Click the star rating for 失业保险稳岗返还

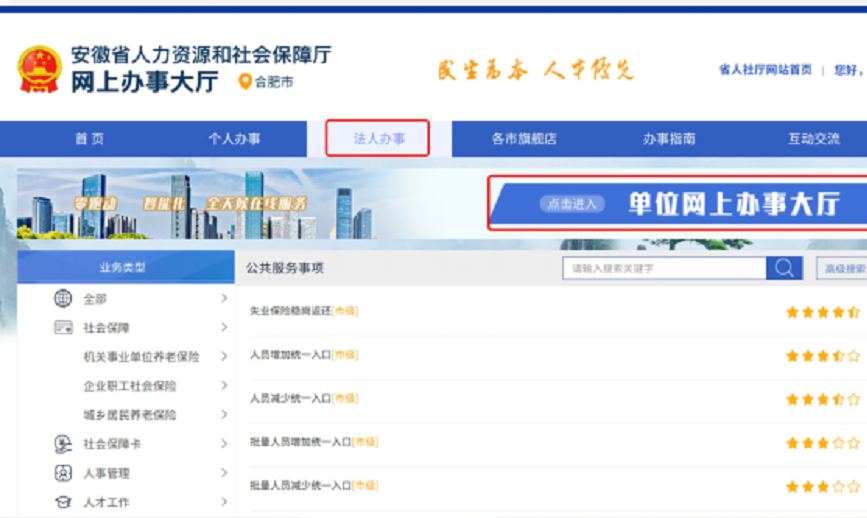pos(823,312)
